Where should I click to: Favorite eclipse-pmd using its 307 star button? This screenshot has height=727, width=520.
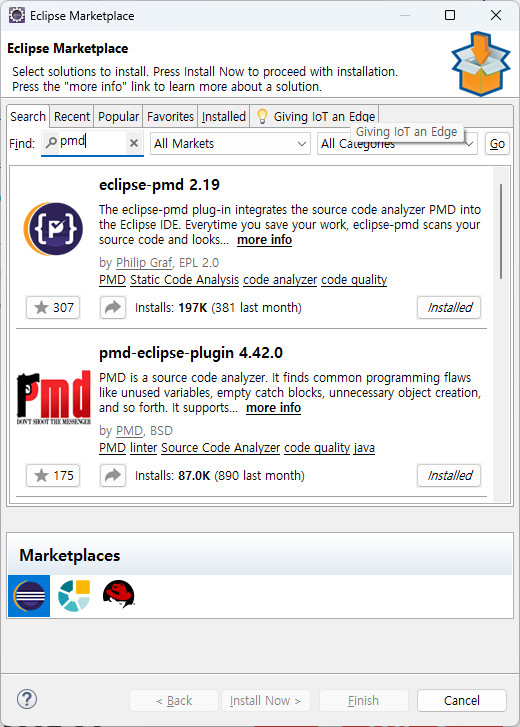[x=53, y=307]
